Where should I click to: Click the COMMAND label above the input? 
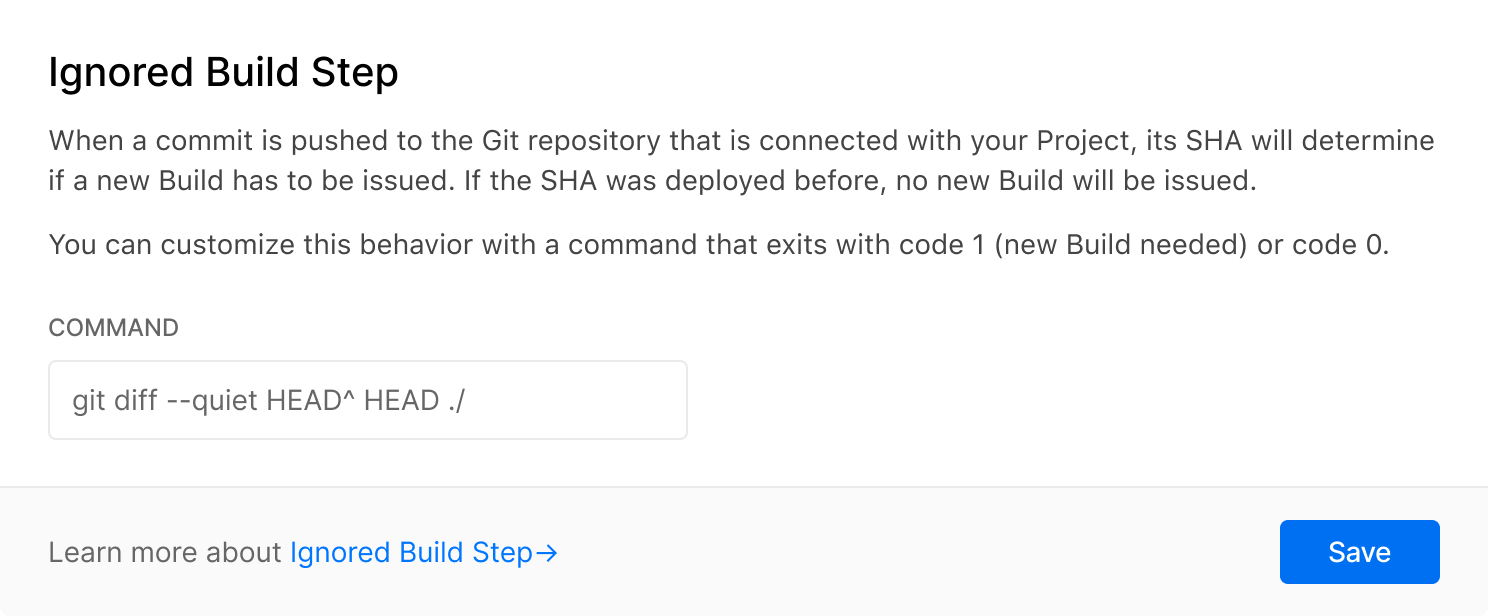coord(113,327)
